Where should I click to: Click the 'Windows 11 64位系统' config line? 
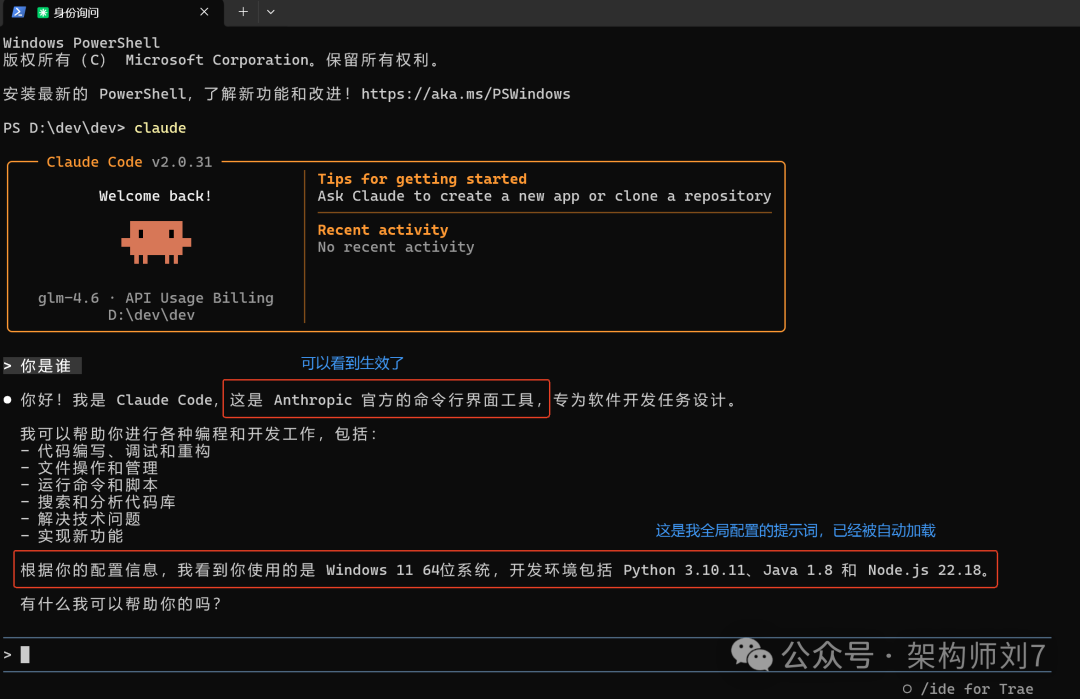pyautogui.click(x=506, y=570)
